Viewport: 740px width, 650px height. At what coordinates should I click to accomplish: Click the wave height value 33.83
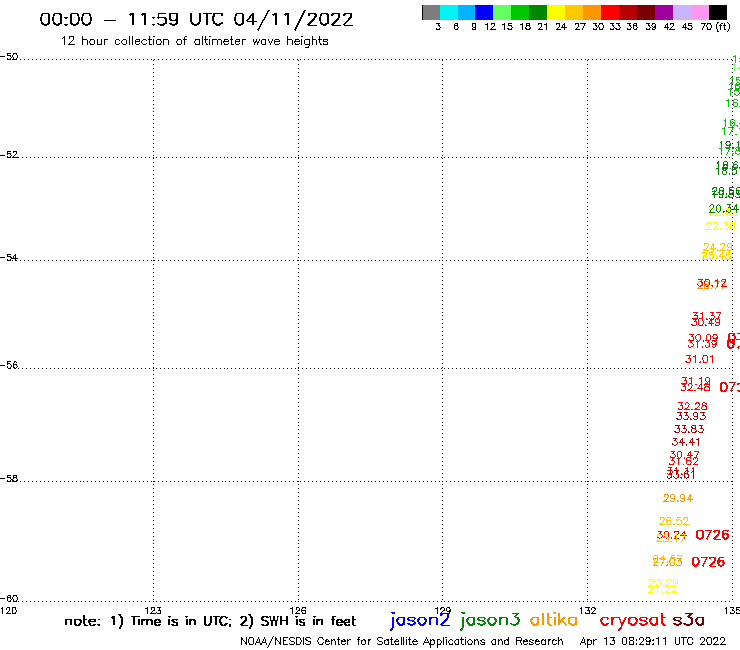click(689, 429)
